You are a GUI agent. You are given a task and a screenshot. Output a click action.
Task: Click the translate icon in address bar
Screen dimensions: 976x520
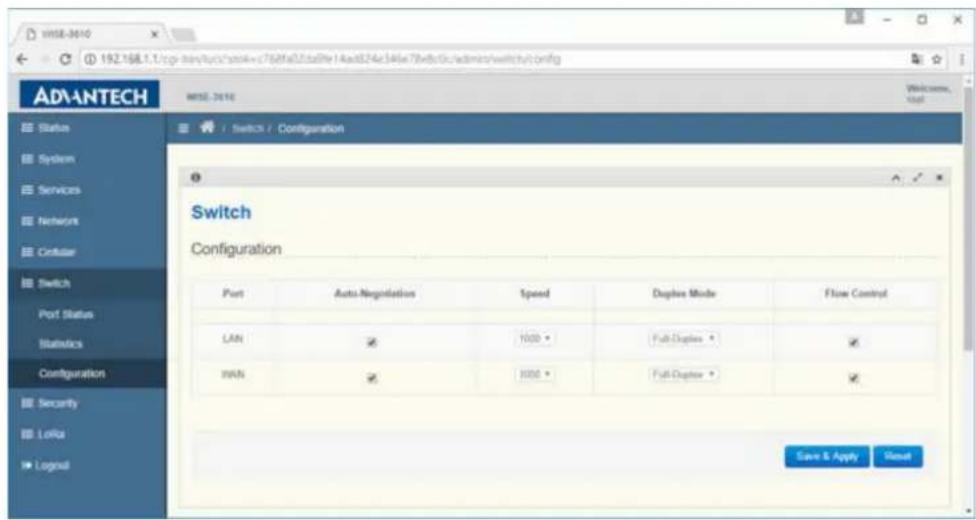click(918, 60)
